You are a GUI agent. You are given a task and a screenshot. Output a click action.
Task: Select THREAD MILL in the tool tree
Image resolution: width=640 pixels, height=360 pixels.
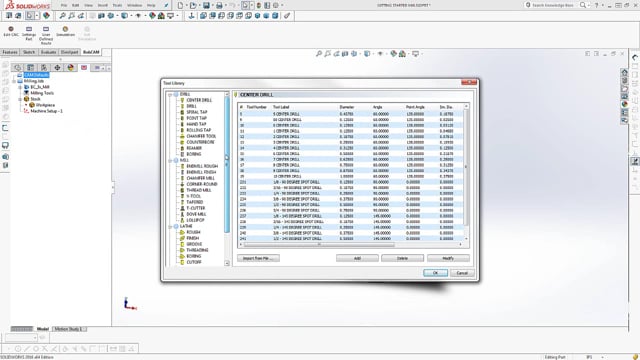pos(199,190)
